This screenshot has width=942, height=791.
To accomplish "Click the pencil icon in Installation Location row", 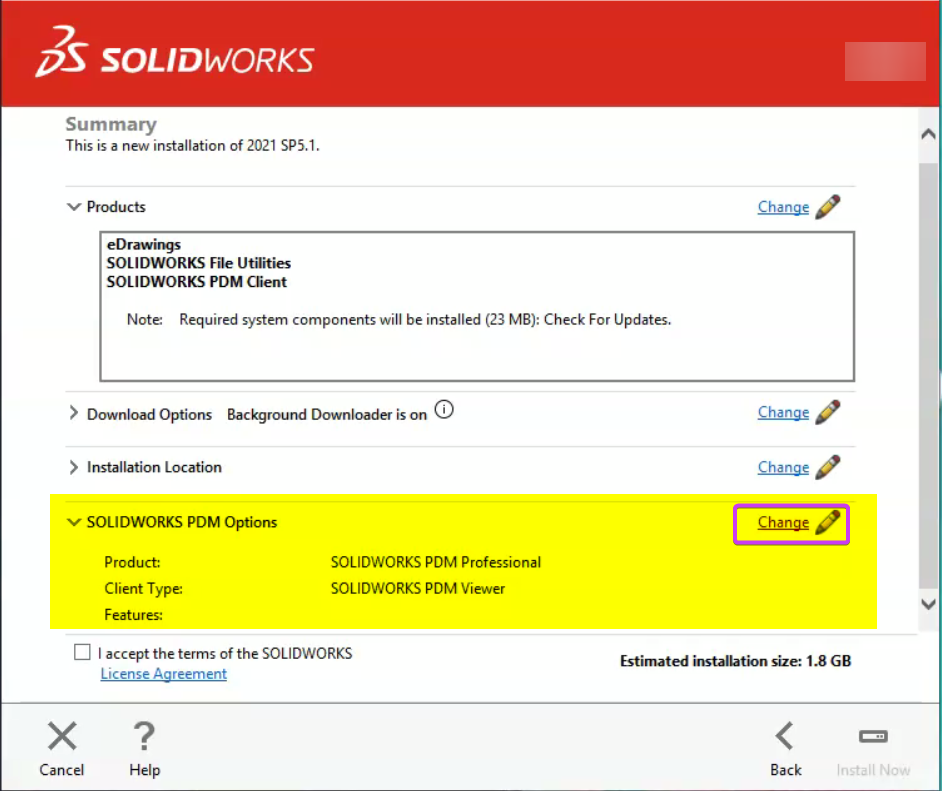I will pyautogui.click(x=828, y=467).
